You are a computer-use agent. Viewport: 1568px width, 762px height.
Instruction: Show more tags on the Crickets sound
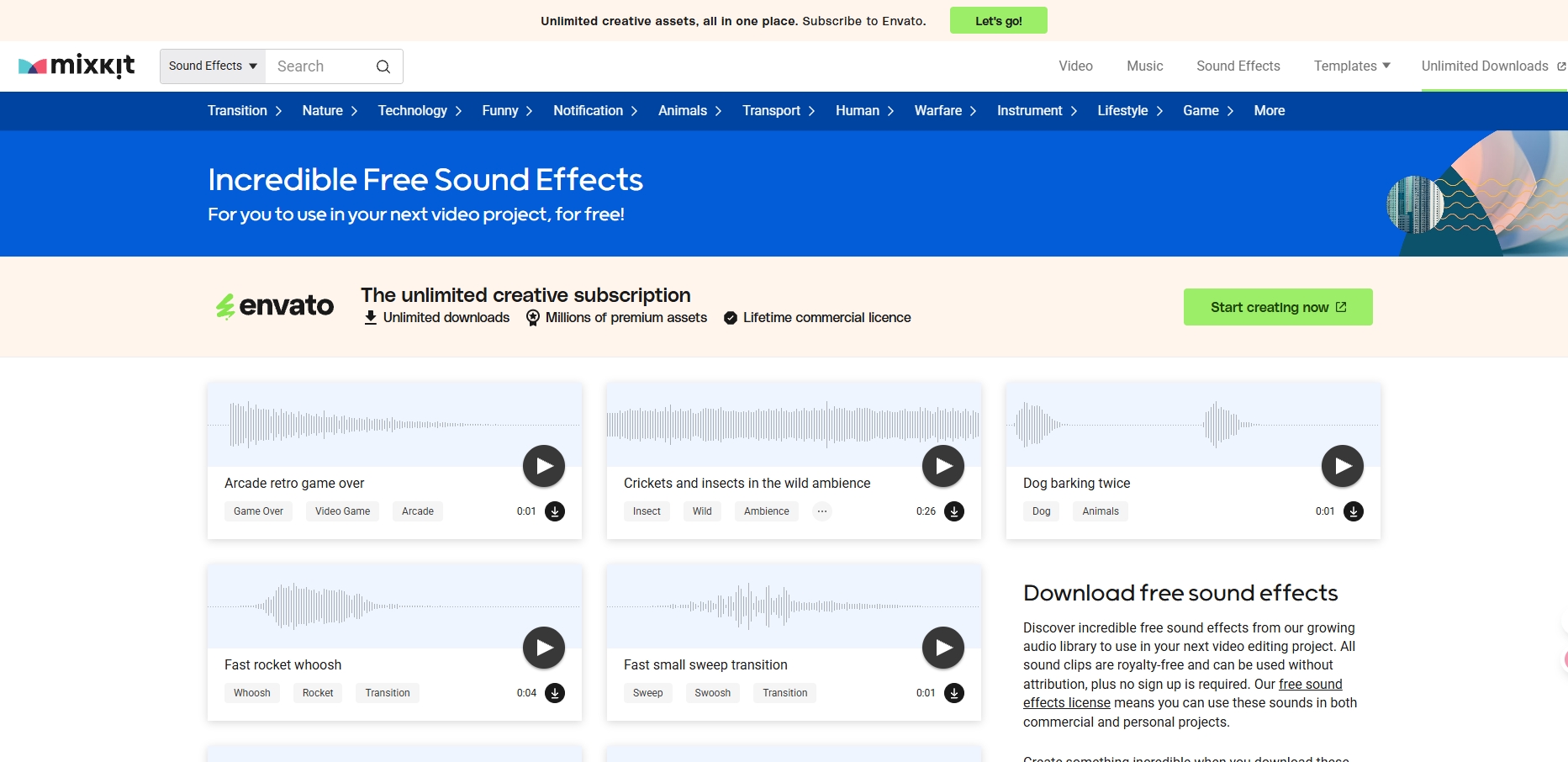[x=822, y=511]
